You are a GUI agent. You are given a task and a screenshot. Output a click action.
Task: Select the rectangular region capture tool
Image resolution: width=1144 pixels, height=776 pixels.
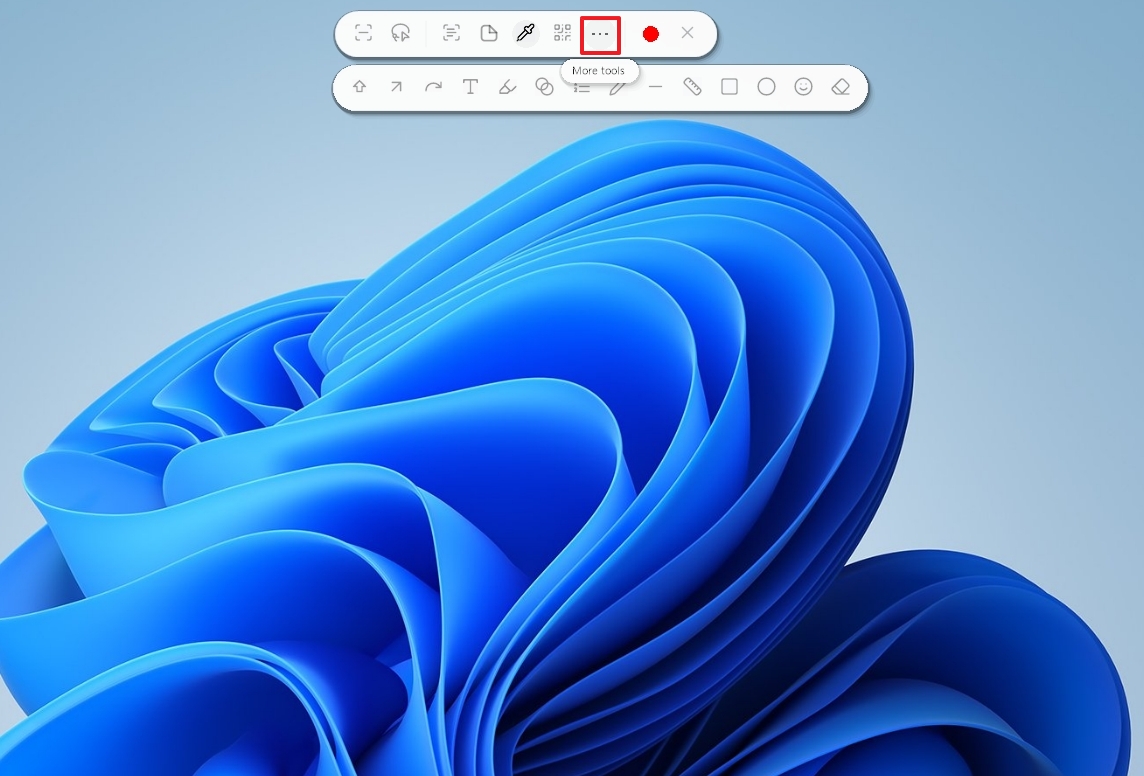coord(363,33)
